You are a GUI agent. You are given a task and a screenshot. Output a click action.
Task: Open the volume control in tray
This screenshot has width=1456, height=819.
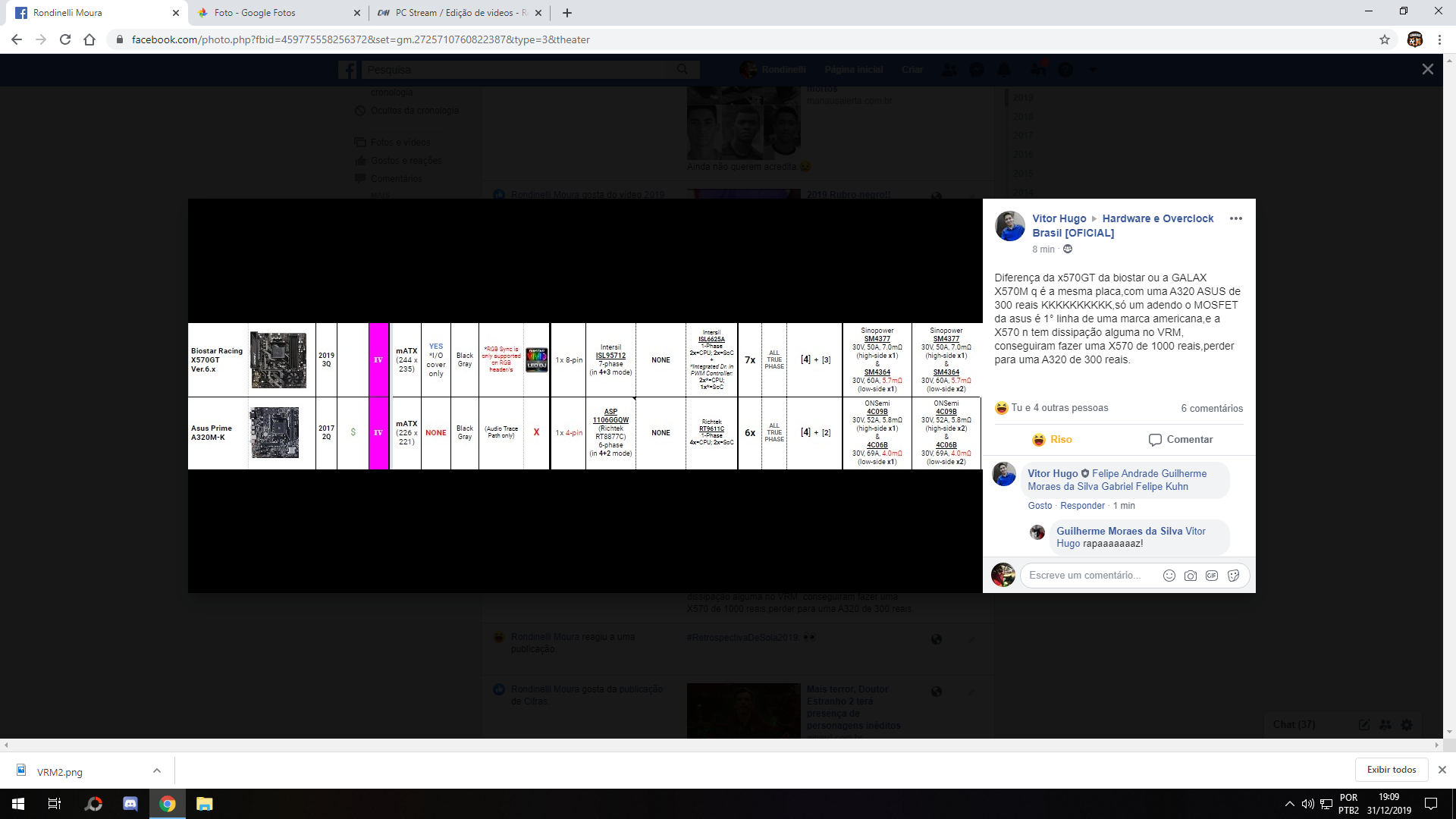point(1307,804)
